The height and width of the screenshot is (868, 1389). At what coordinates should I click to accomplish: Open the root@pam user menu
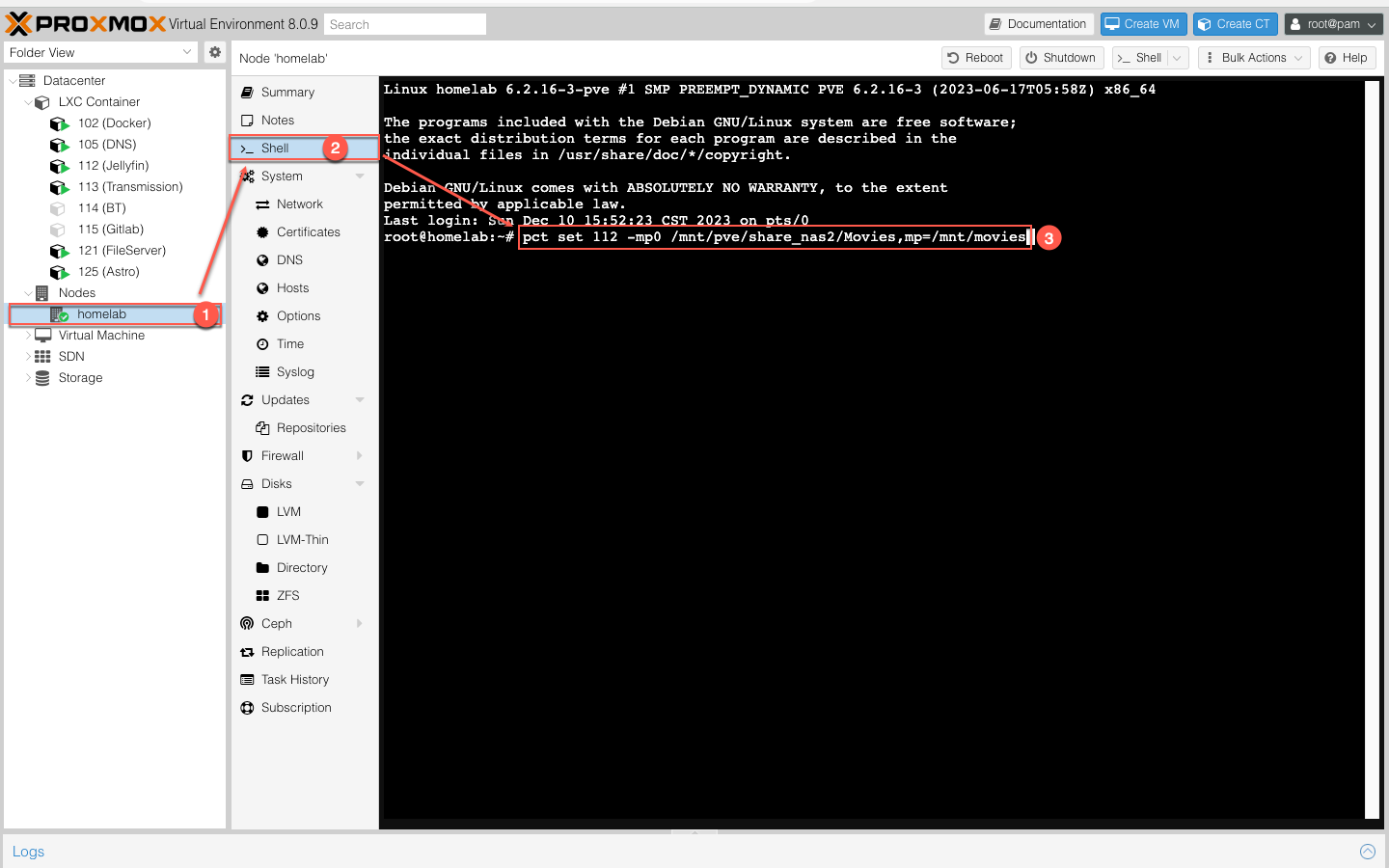[x=1334, y=24]
